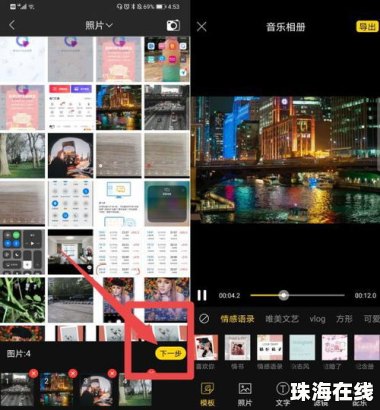Select tray thumbnail number 2 (night city)
Viewport: 380px width, 410px height.
(x=56, y=390)
